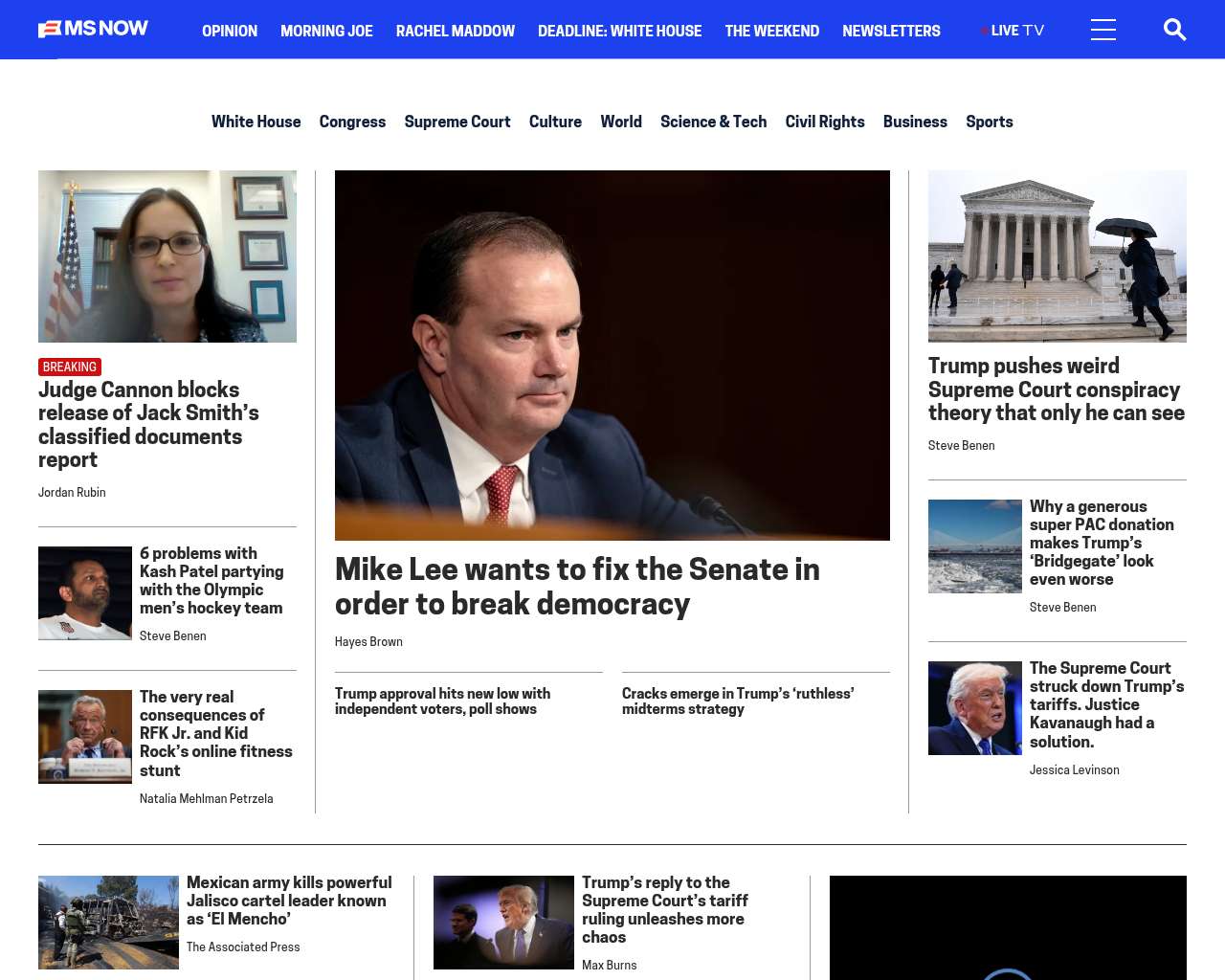Screen dimensions: 1225x980
Task: Select the Sports topic
Action: click(x=989, y=122)
